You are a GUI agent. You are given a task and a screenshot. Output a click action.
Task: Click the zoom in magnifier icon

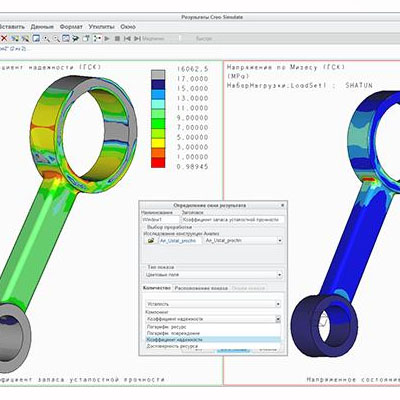tap(46, 39)
